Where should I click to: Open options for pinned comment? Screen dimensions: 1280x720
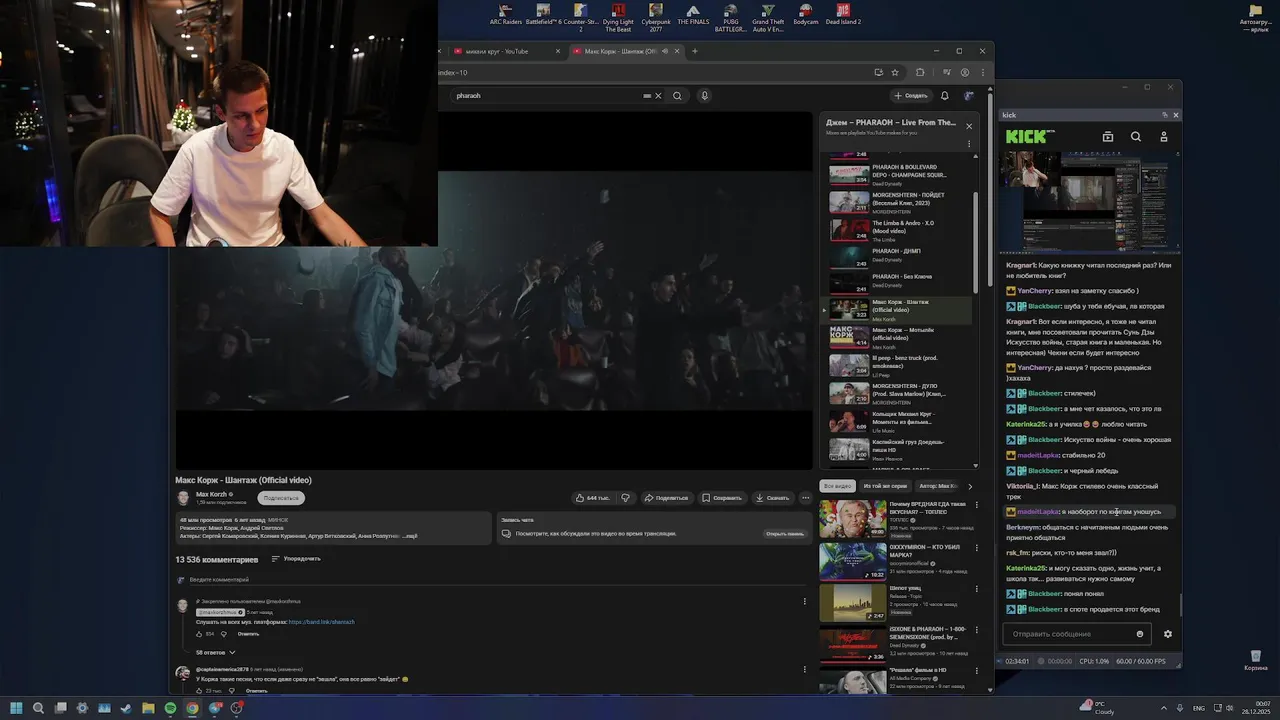[x=804, y=601]
